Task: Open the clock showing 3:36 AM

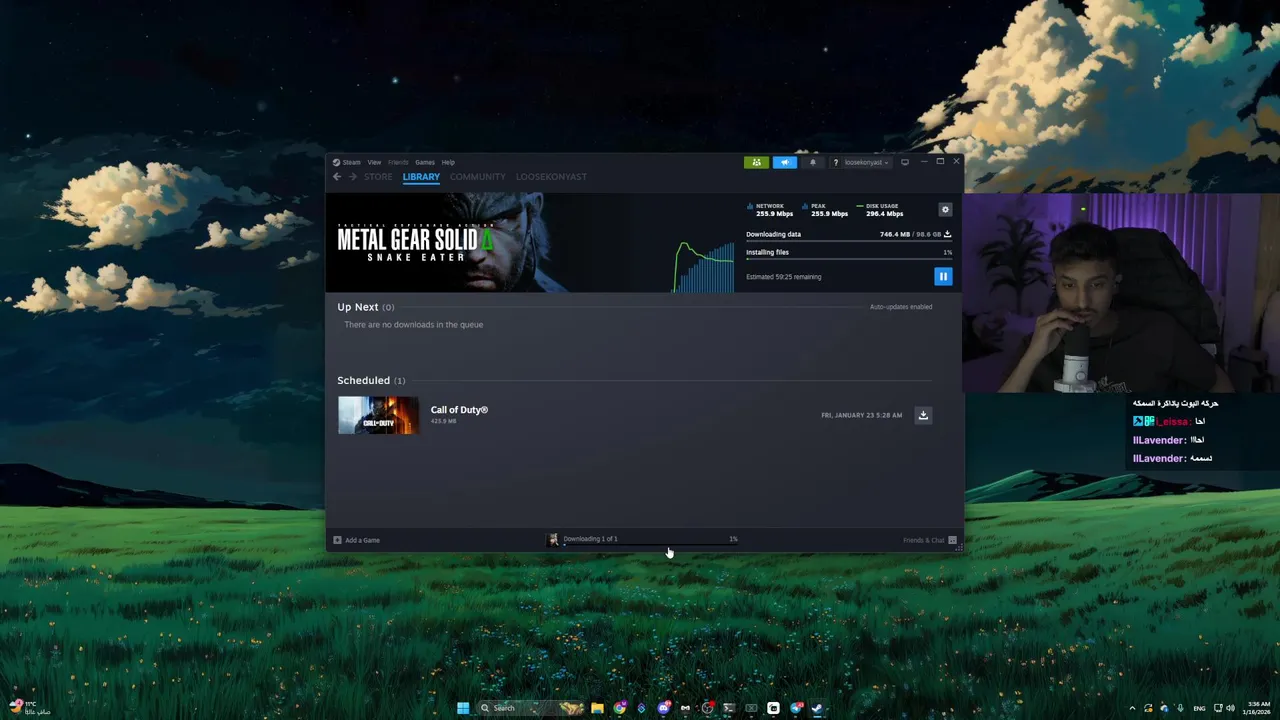Action: [x=1258, y=708]
